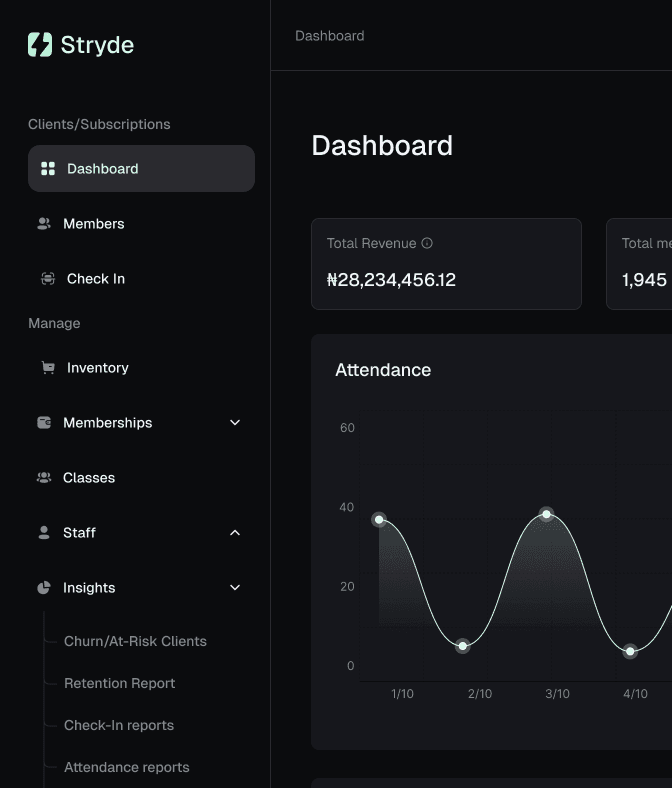The width and height of the screenshot is (672, 788).
Task: Click the Stryde logo icon
Action: click(x=40, y=45)
